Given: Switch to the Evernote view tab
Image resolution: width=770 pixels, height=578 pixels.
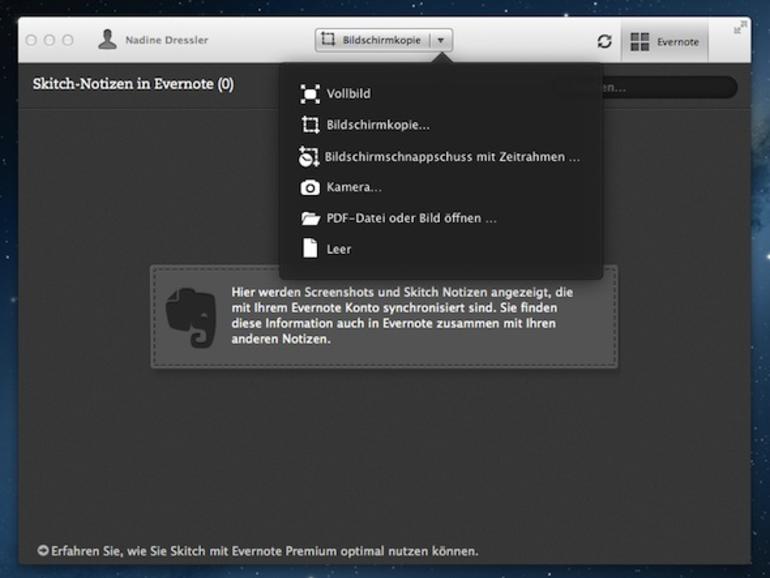Looking at the screenshot, I should pos(664,41).
